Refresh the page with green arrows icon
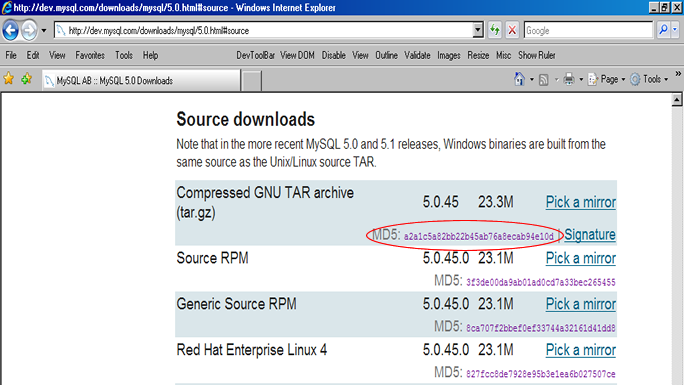This screenshot has height=385, width=684. [495, 30]
